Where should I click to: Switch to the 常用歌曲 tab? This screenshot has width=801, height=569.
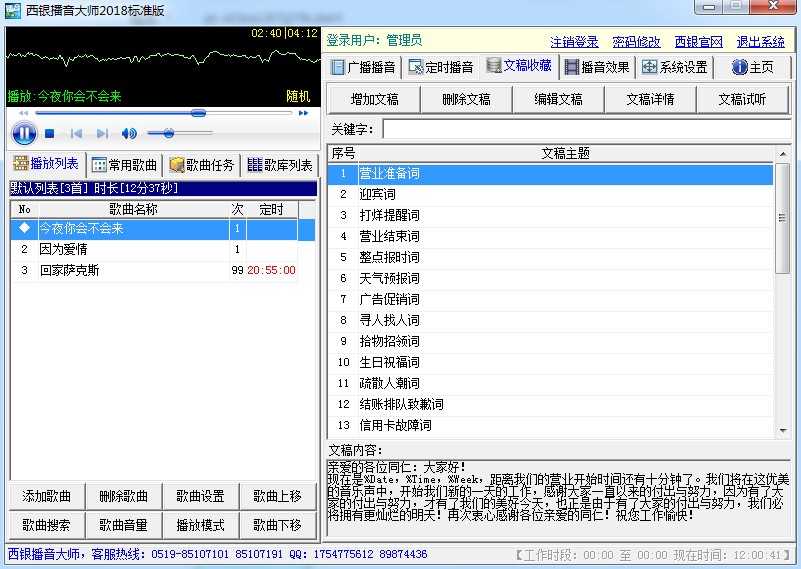(x=124, y=165)
